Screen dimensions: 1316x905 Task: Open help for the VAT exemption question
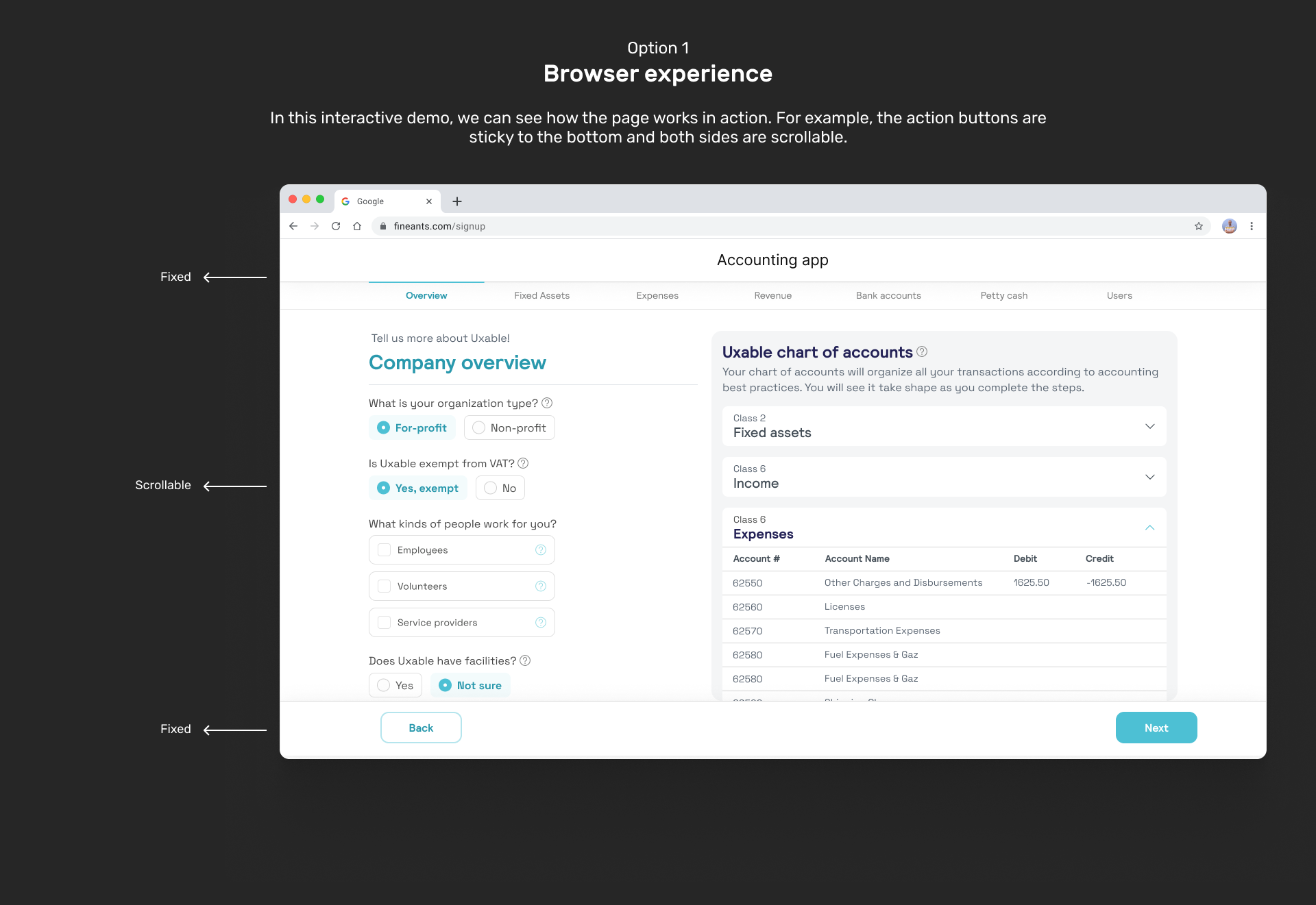click(522, 463)
